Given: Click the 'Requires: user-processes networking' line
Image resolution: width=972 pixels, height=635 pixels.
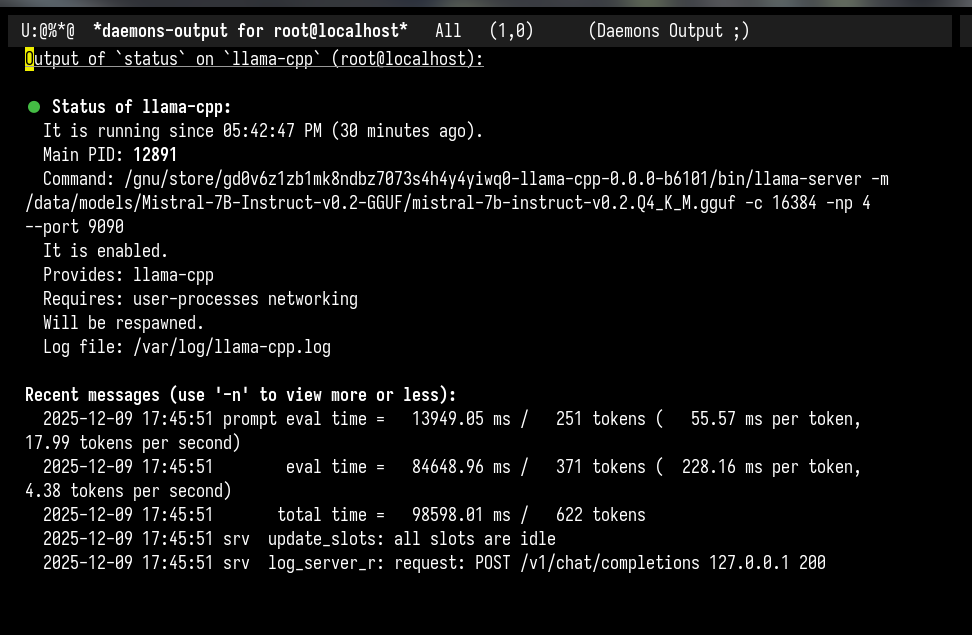Looking at the screenshot, I should click(x=200, y=299).
